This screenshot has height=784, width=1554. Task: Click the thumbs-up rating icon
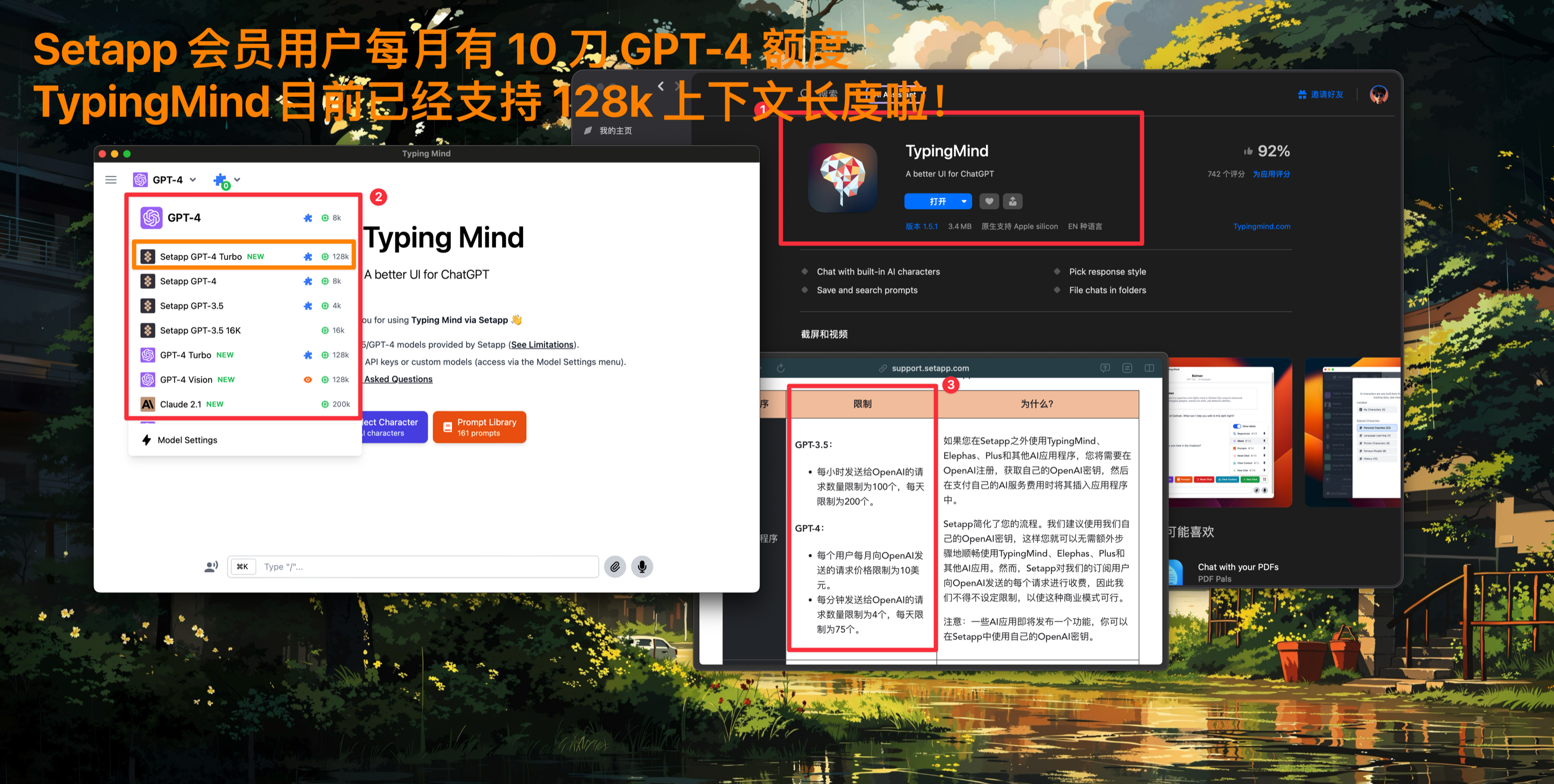(x=1248, y=151)
